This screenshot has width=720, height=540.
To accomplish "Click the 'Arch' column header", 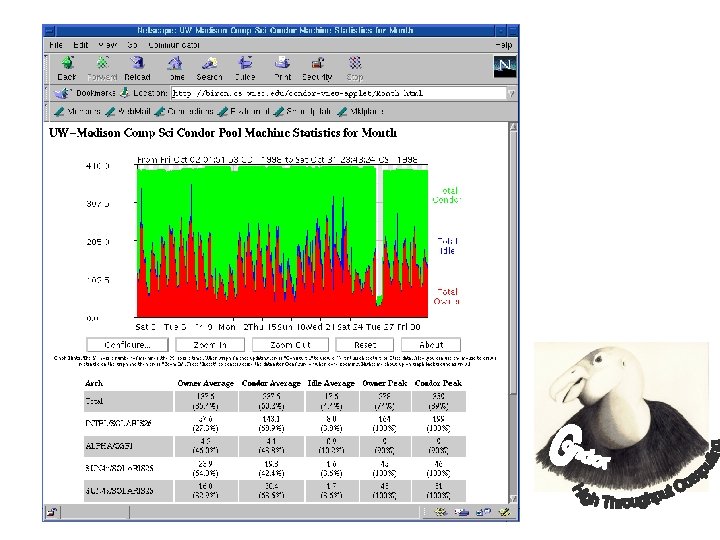I will [94, 383].
